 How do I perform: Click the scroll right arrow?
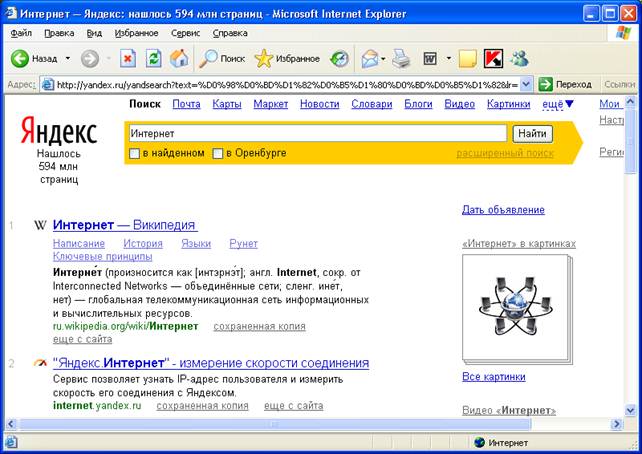[x=617, y=424]
